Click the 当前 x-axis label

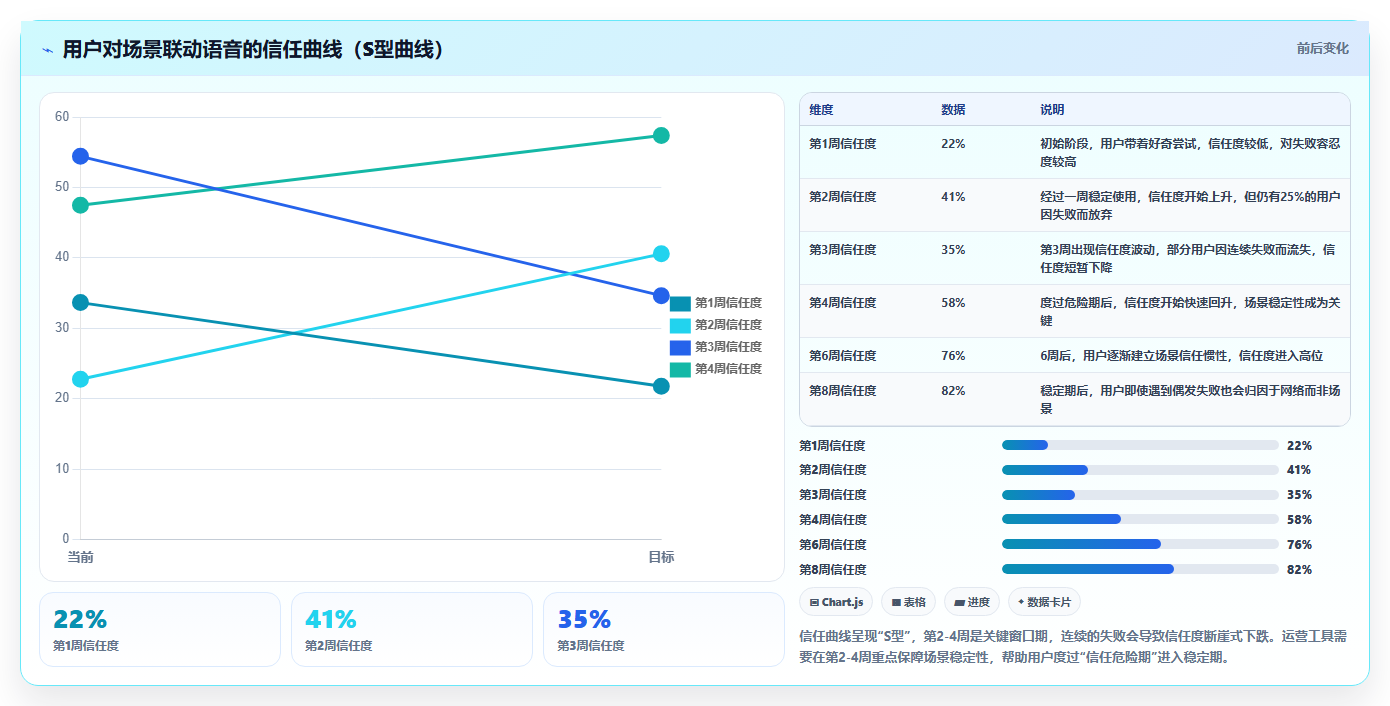(80, 557)
